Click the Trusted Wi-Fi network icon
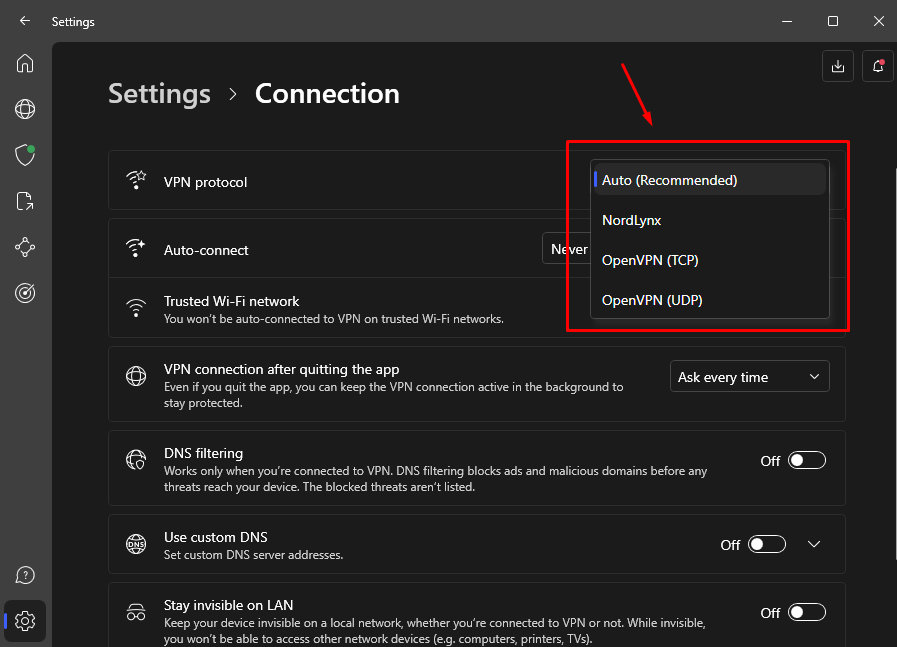This screenshot has width=897, height=647. 136,307
